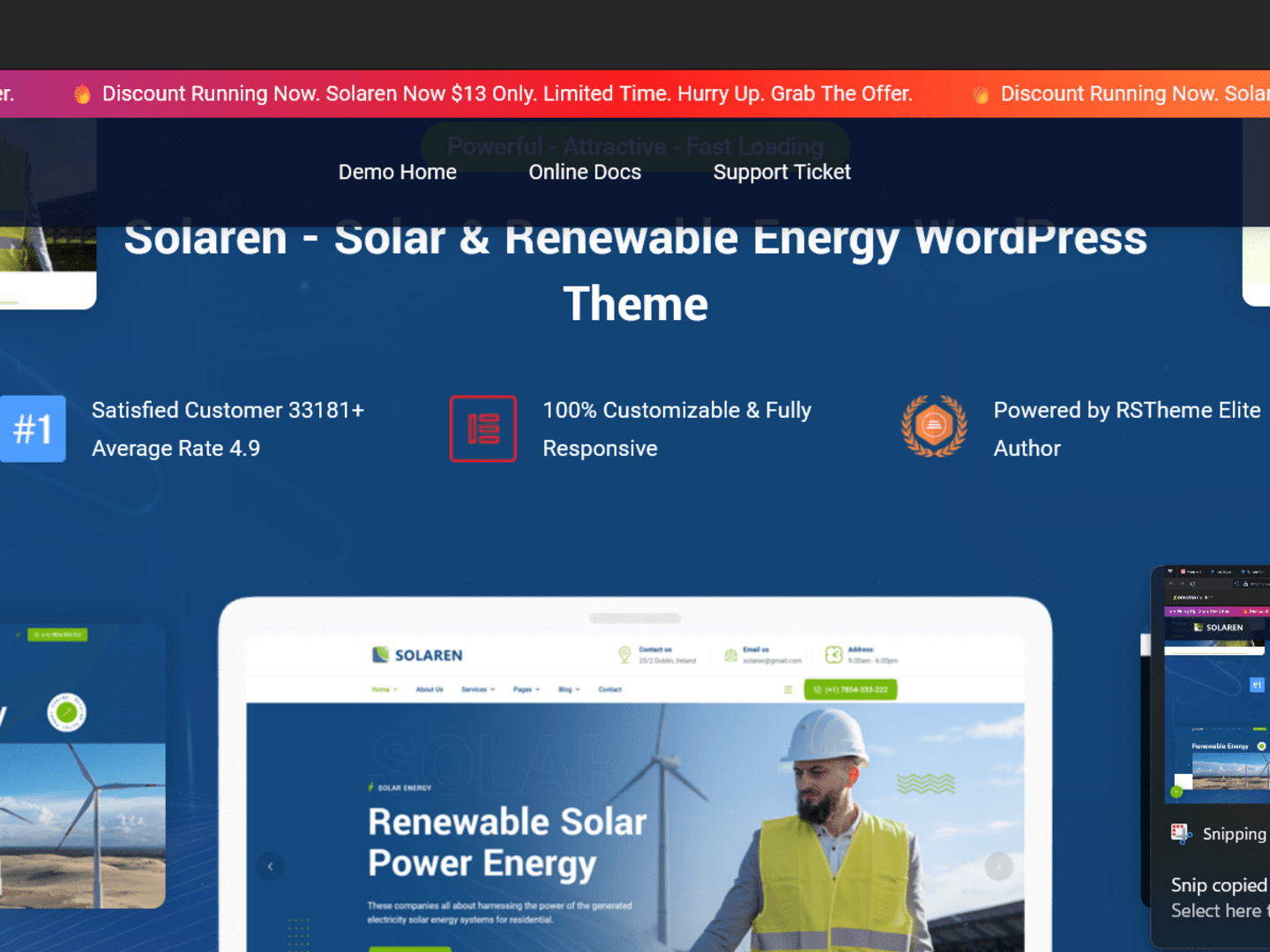Open the Support Ticket page
Screen dimensions: 1270x952
[781, 172]
